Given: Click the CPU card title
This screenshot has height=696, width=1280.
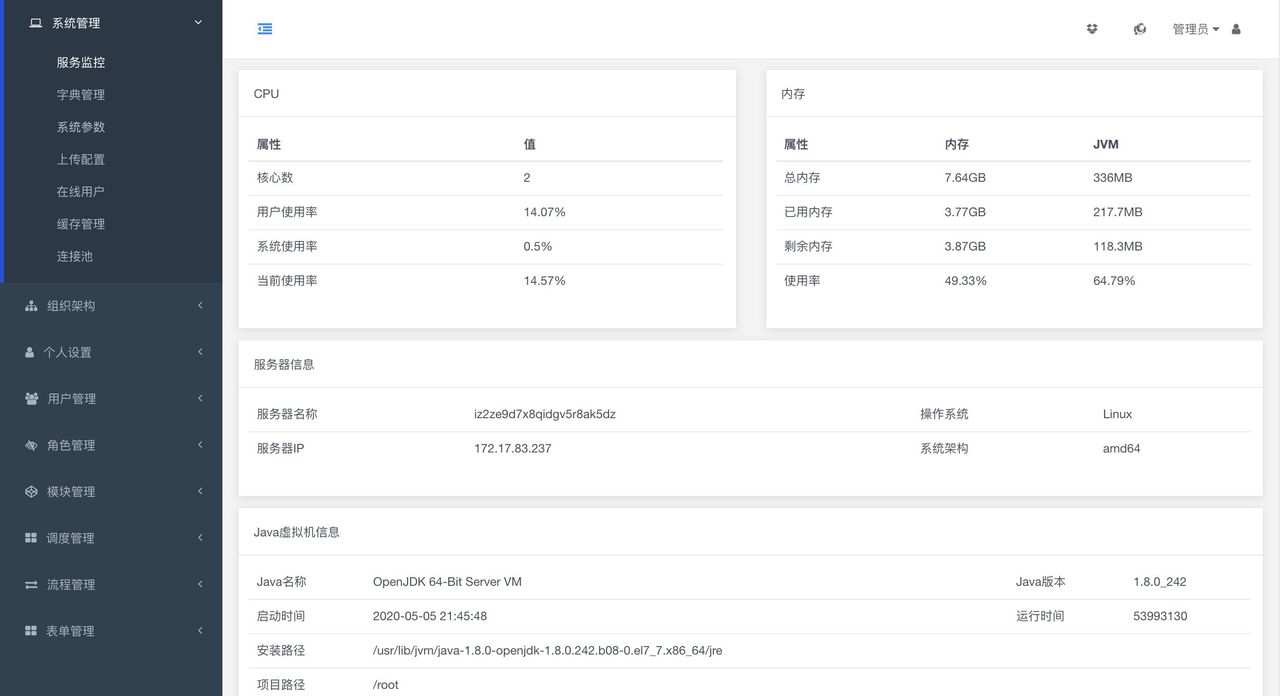Looking at the screenshot, I should [266, 94].
